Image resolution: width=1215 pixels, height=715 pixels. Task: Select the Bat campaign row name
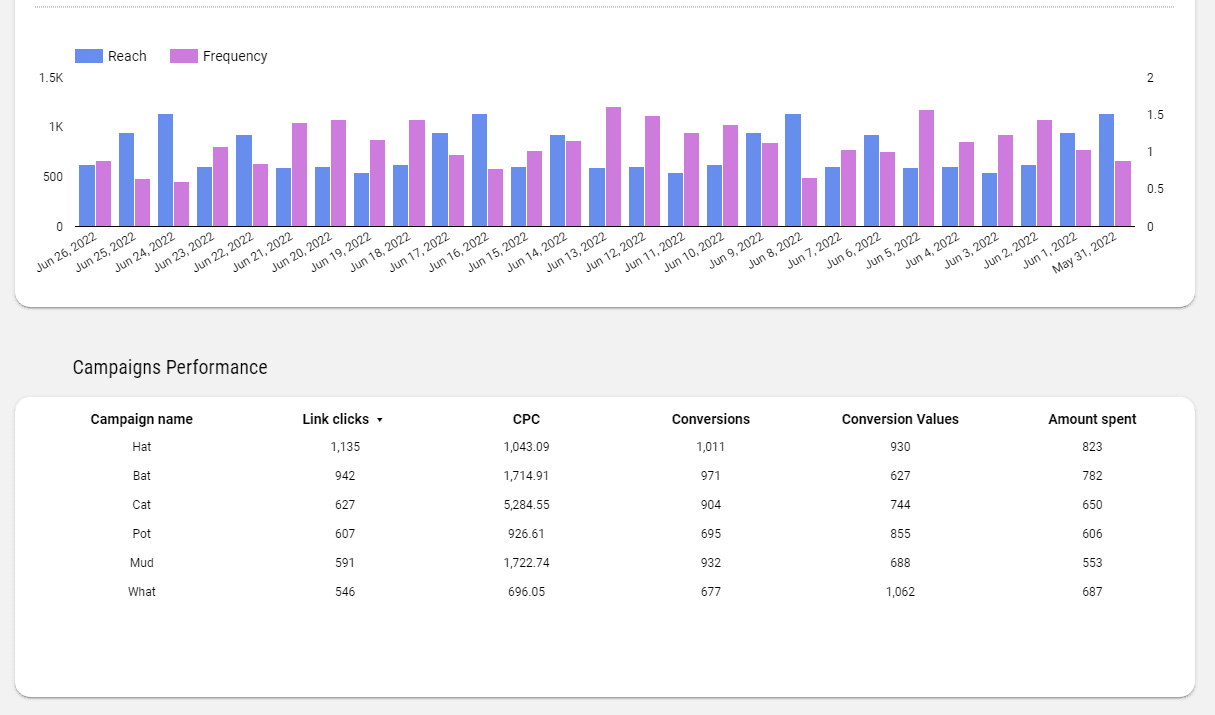pos(142,476)
